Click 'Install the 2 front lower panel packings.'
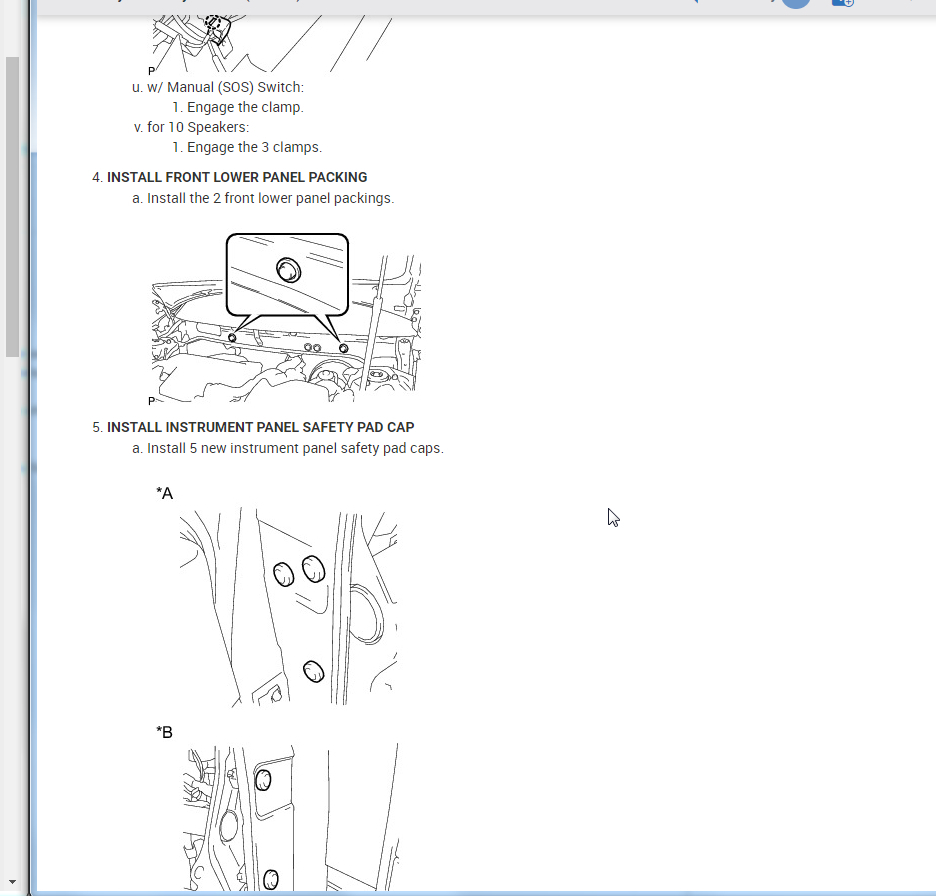Screen dimensions: 936x896 pyautogui.click(x=270, y=198)
